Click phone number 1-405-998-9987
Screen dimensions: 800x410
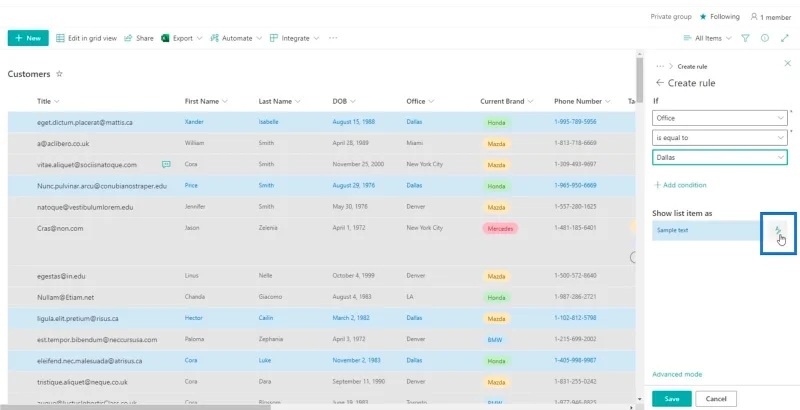[x=575, y=361]
